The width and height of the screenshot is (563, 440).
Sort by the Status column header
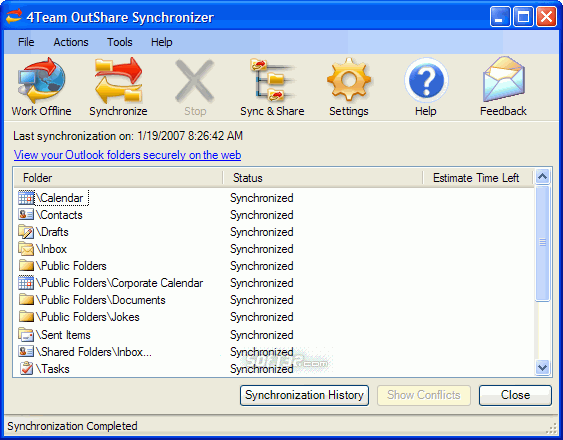[323, 178]
